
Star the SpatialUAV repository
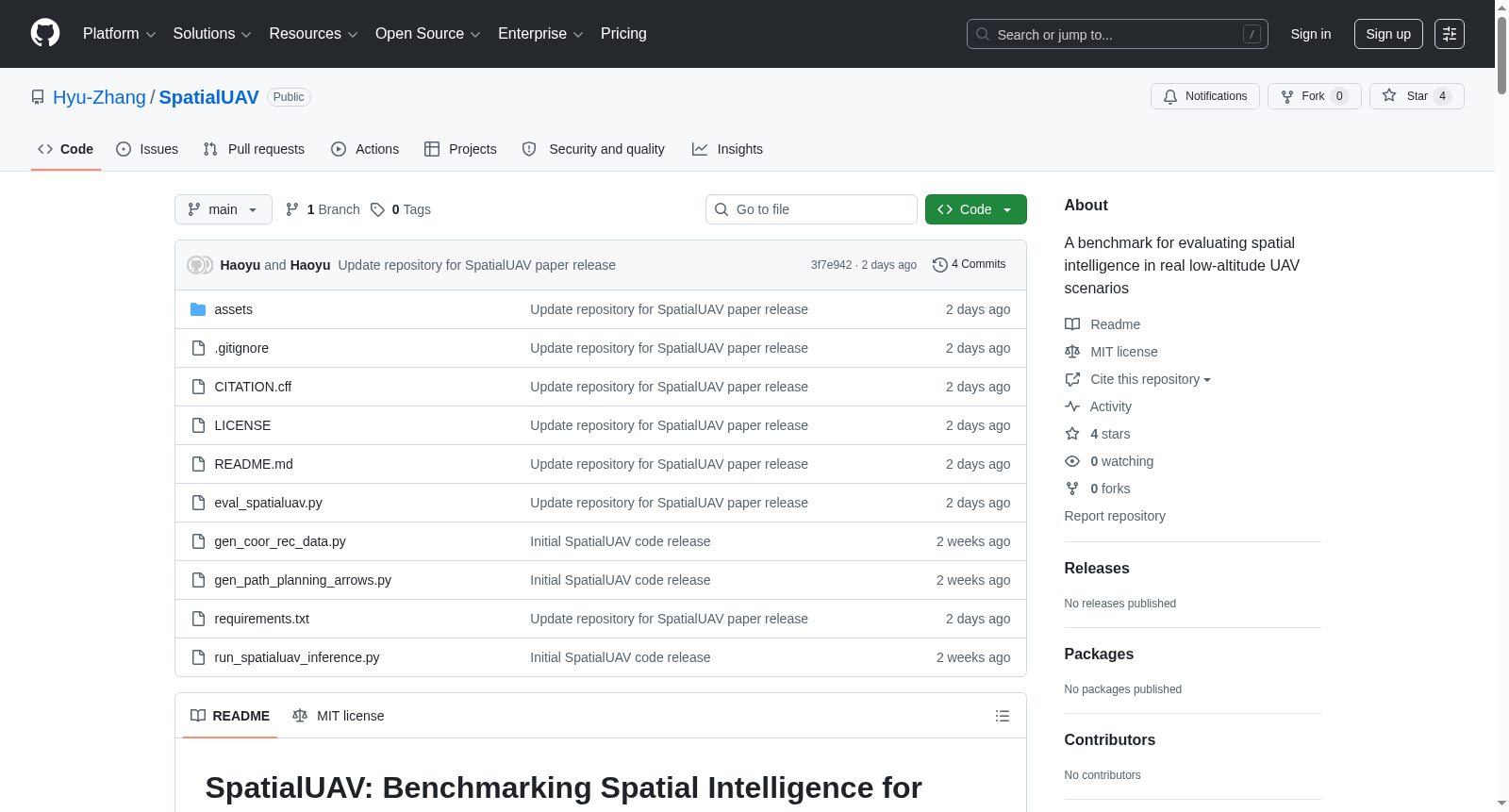coord(1417,96)
